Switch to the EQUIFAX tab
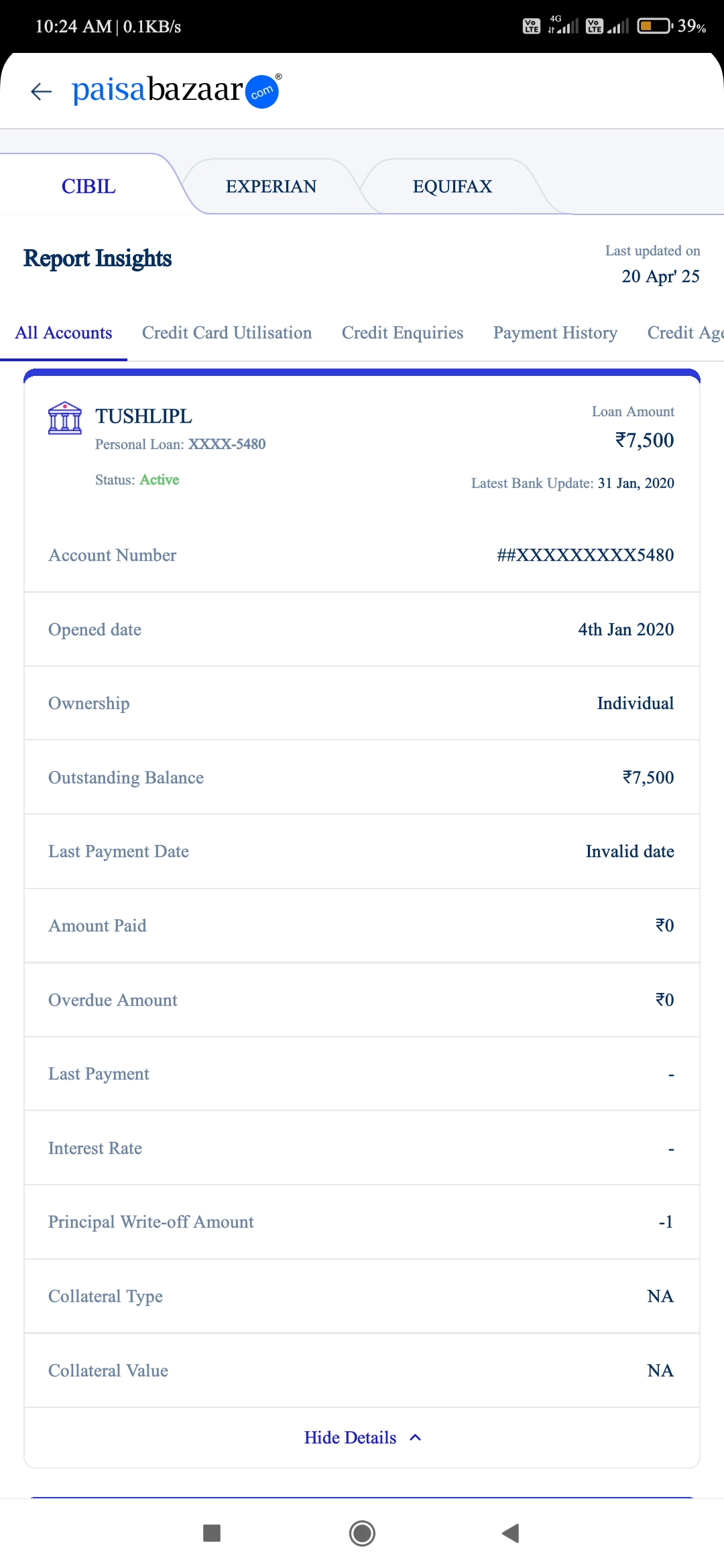The width and height of the screenshot is (724, 1568). (452, 186)
